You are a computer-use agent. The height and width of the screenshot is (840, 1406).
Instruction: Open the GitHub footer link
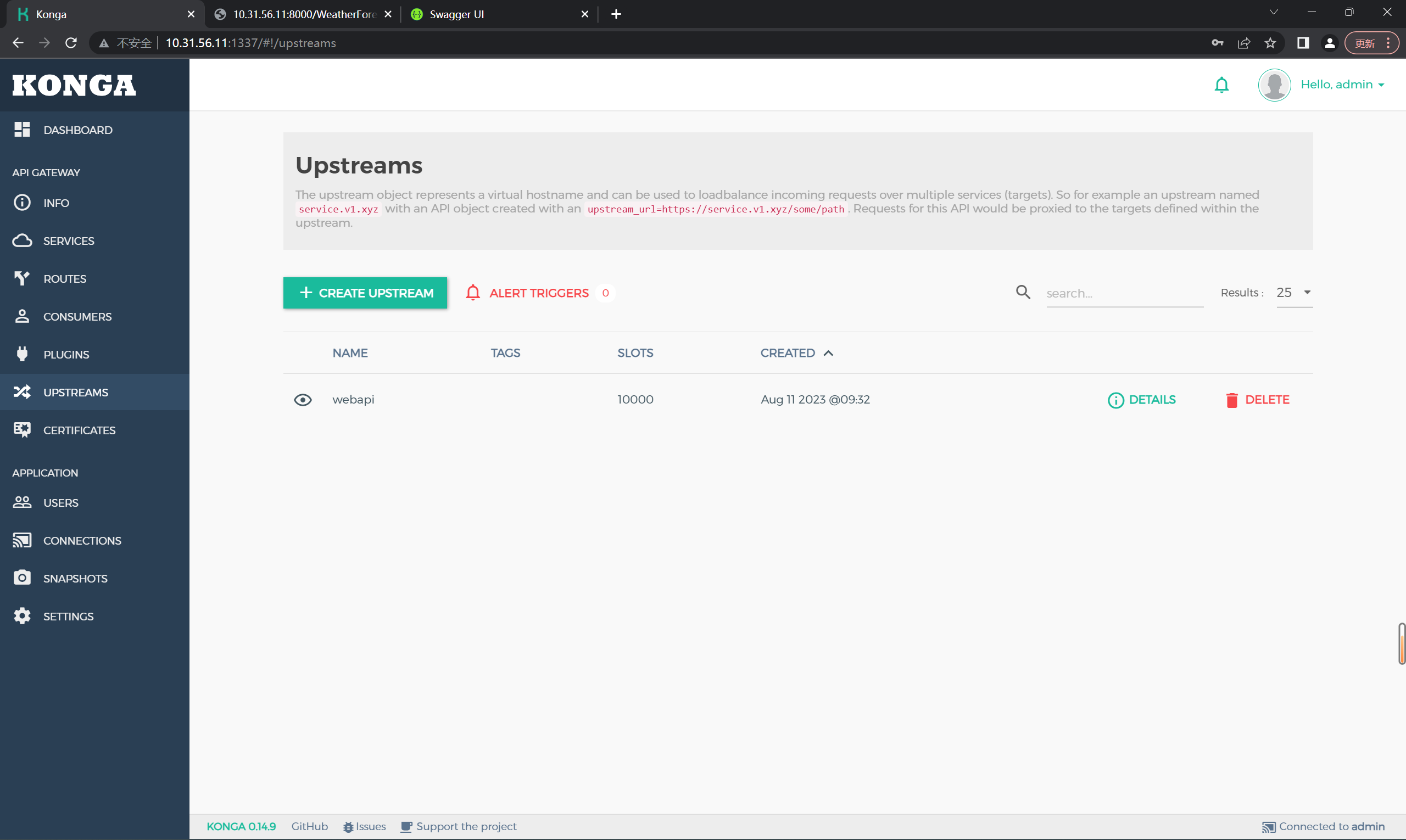point(309,826)
